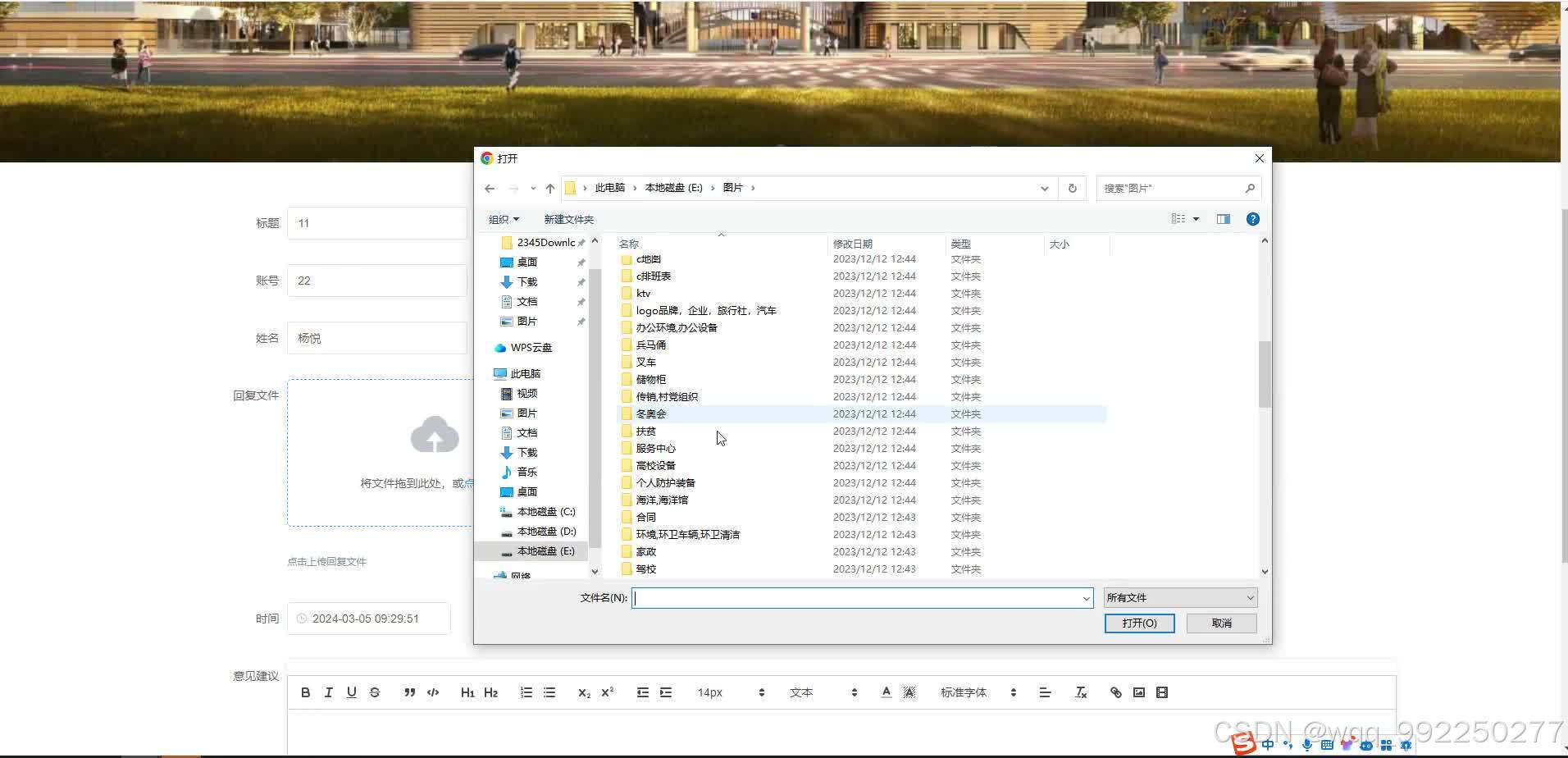This screenshot has width=1568, height=758.
Task: Open the 所有文件 file type dropdown
Action: click(1180, 597)
